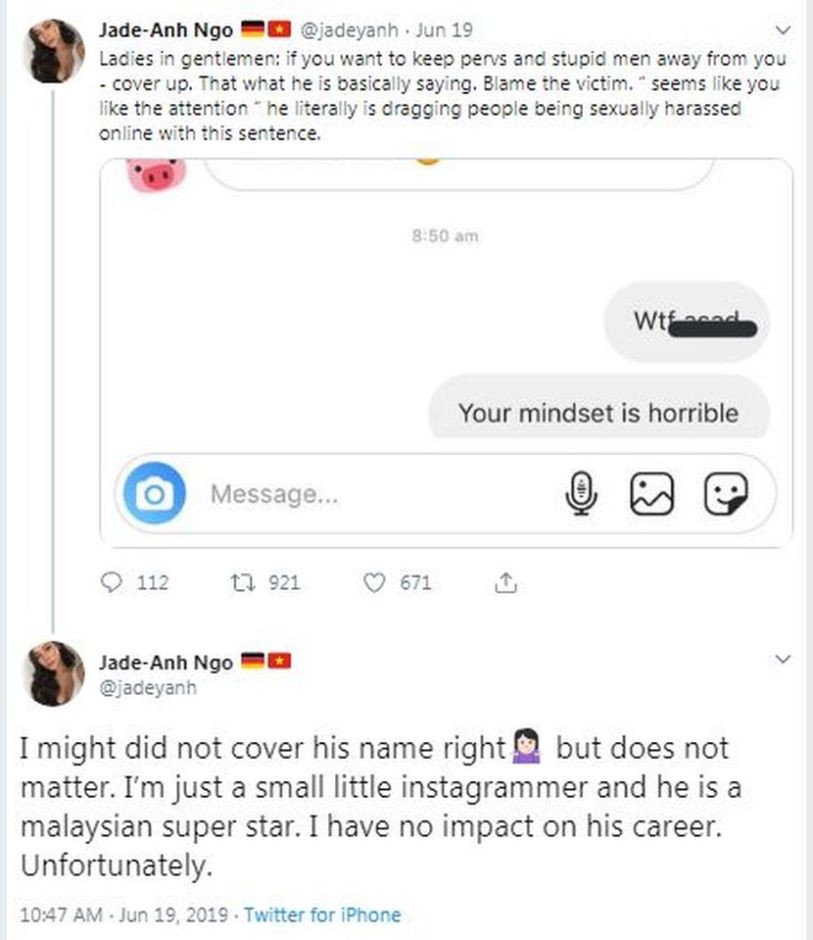Open the second tweet's chevron menu
This screenshot has width=813, height=940.
pos(783,659)
